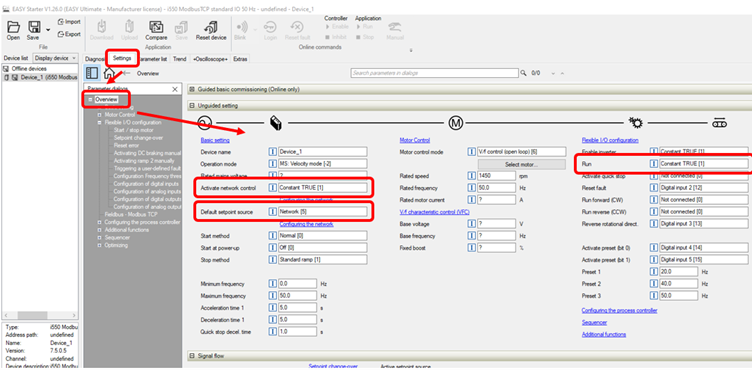
Task: Open info icon beside Maximum frequency
Action: coord(272,296)
